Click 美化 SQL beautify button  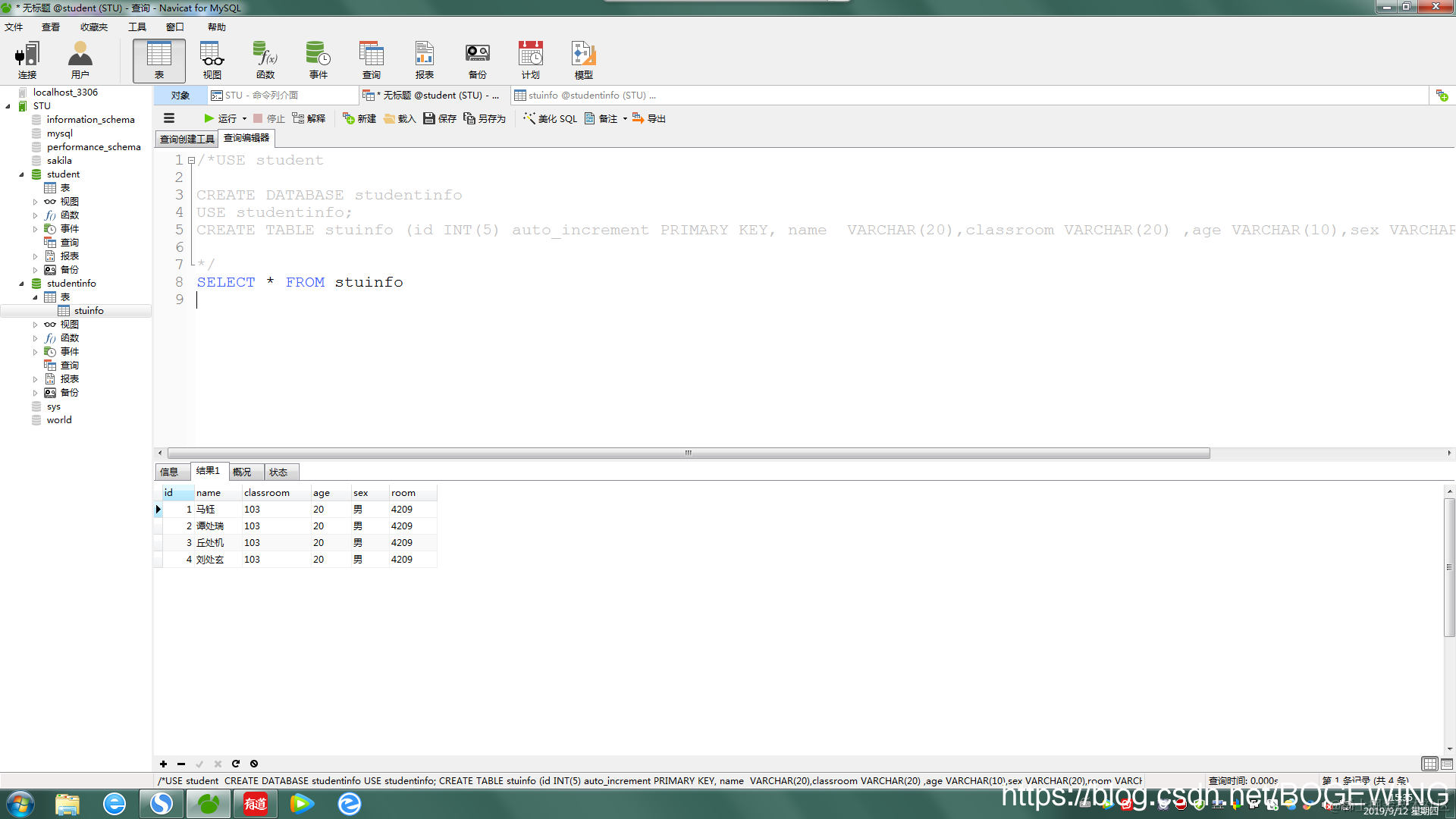click(551, 118)
